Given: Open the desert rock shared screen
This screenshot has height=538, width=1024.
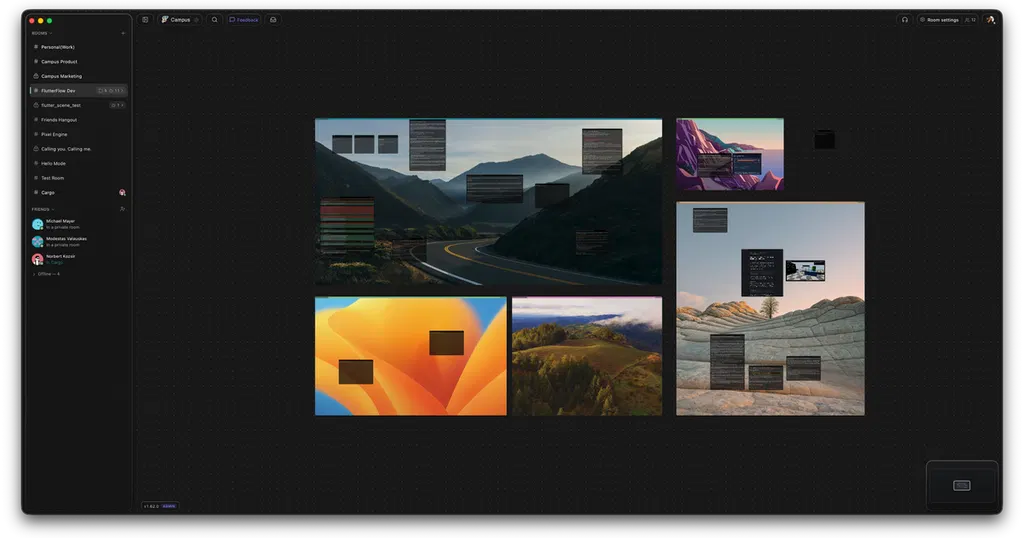Looking at the screenshot, I should (x=770, y=308).
